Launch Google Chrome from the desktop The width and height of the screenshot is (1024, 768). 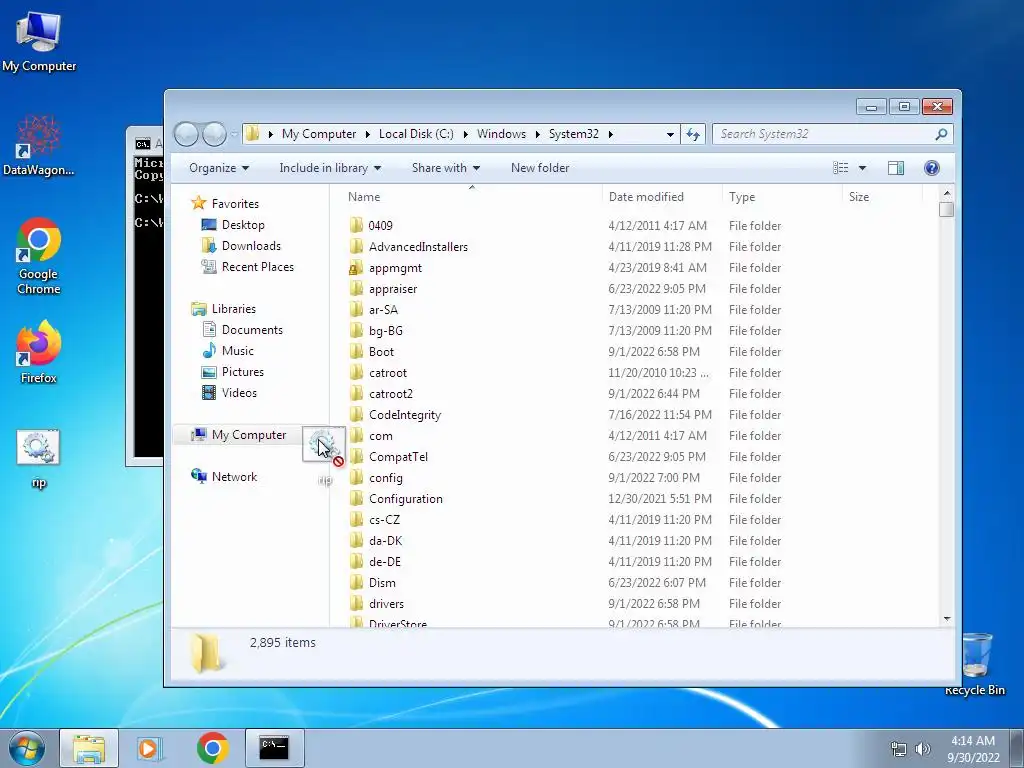pos(39,256)
